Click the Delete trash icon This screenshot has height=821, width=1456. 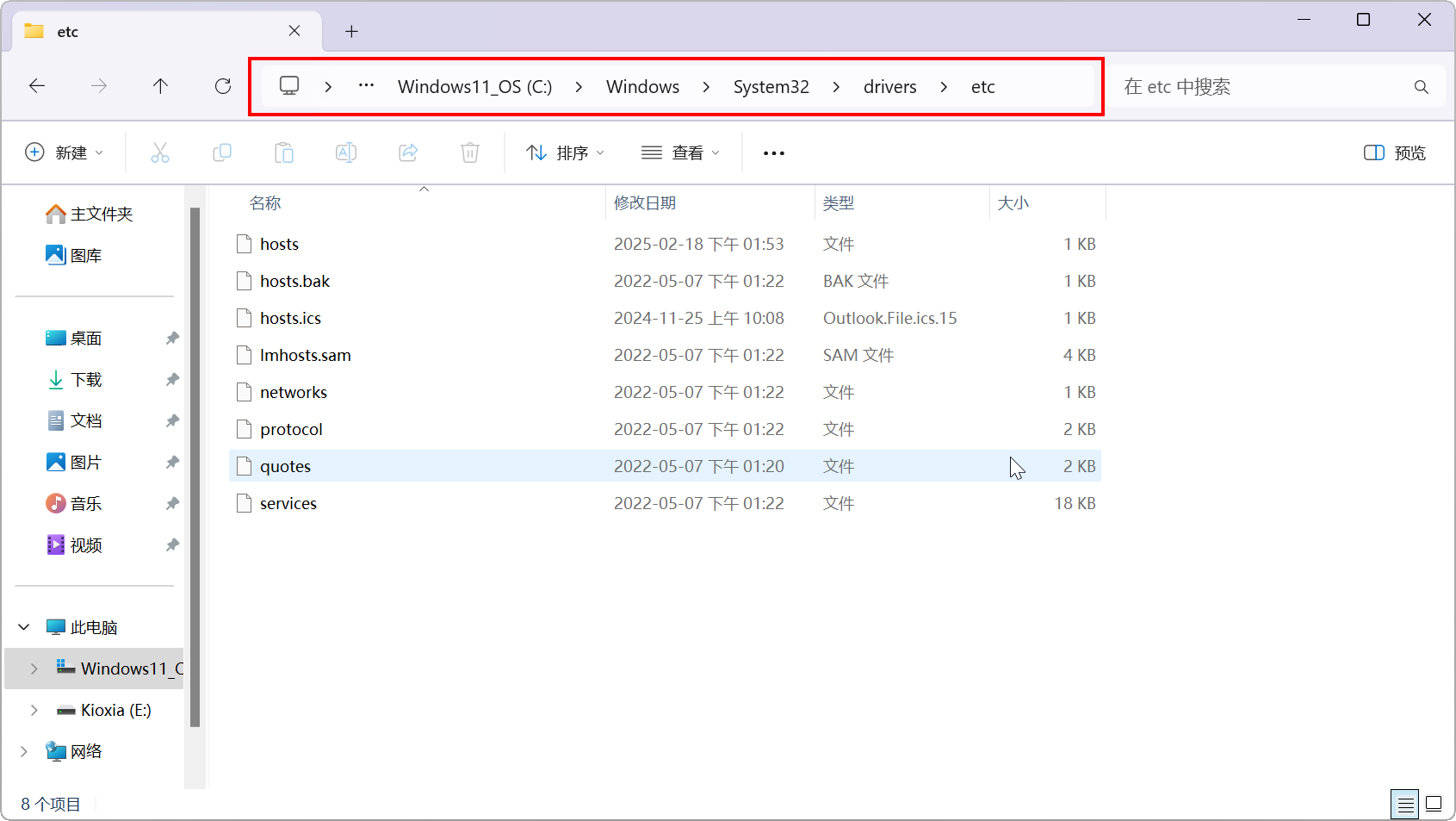coord(470,152)
